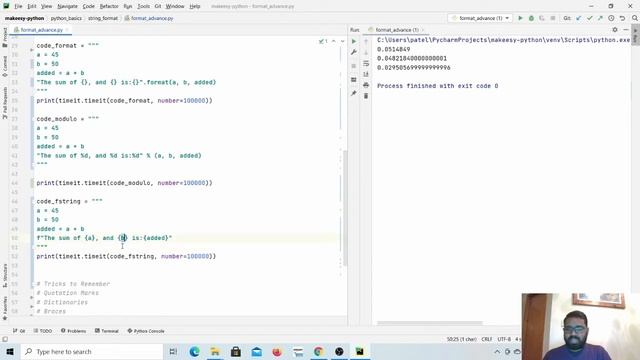
Task: Open the Git menu
Action: [158, 7]
